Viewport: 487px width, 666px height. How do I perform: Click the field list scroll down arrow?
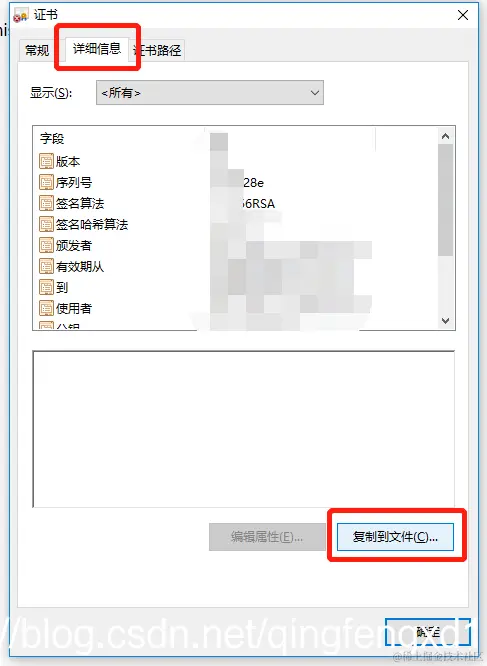(445, 321)
